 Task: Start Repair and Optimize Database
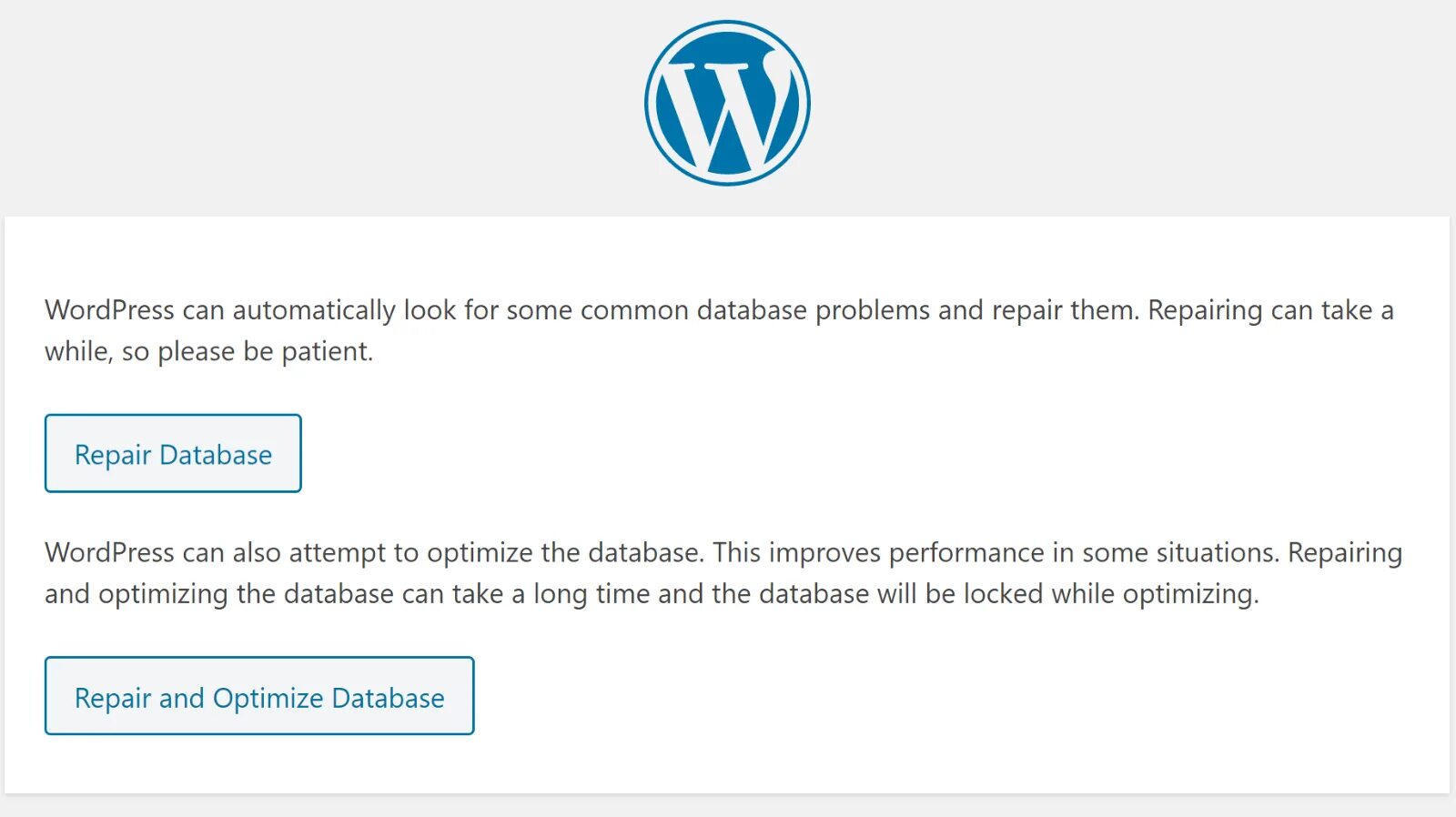(259, 696)
